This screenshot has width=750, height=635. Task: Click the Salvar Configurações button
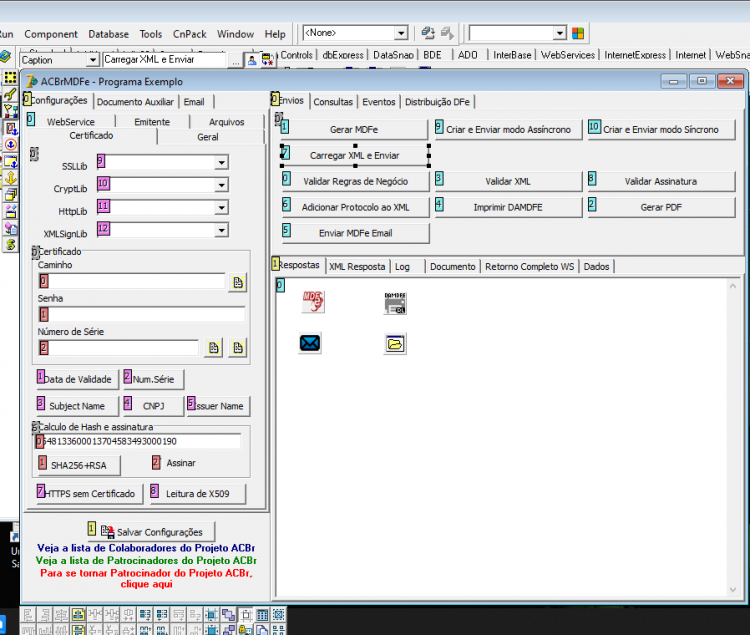(x=151, y=532)
